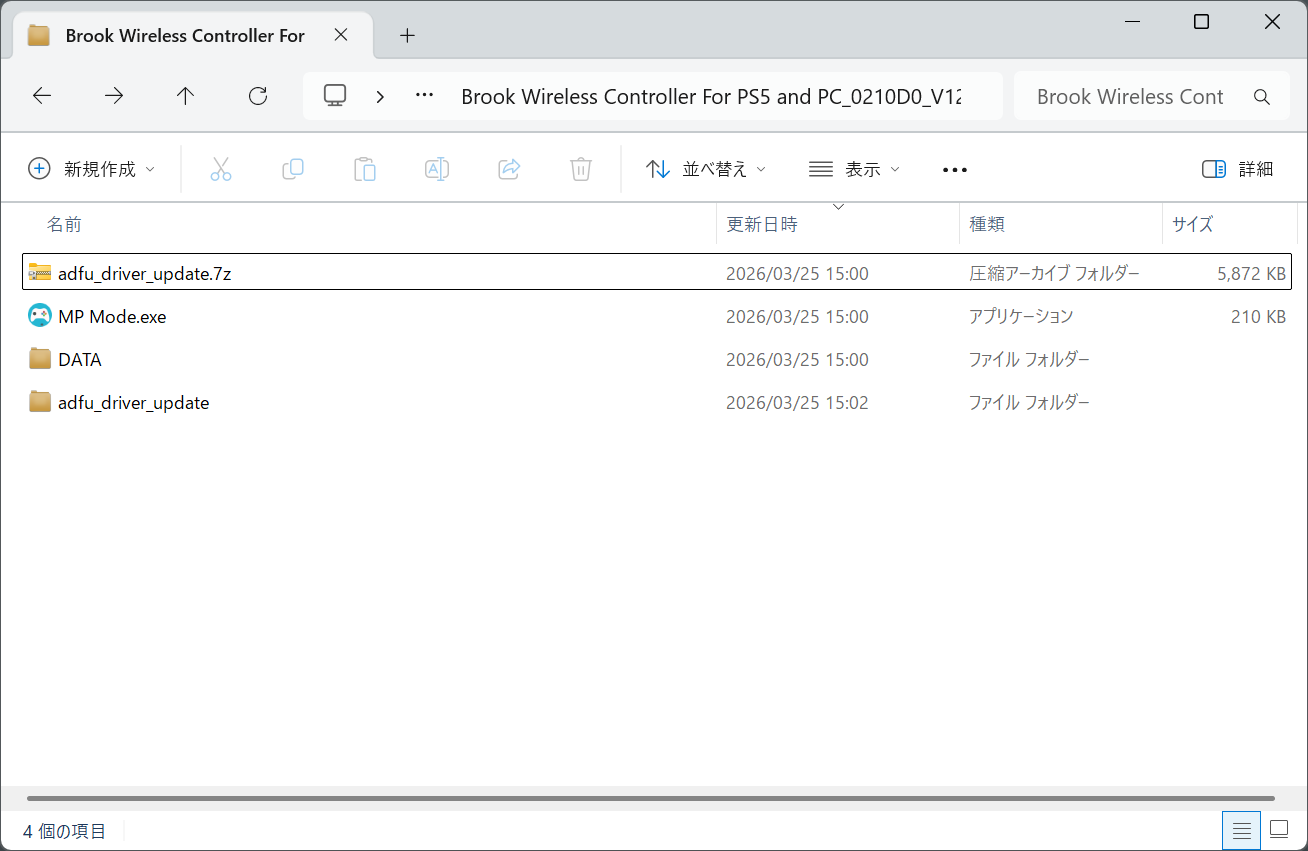Screen dimensions: 1308x851
Task: Click the Back navigation arrow
Action: pyautogui.click(x=41, y=96)
